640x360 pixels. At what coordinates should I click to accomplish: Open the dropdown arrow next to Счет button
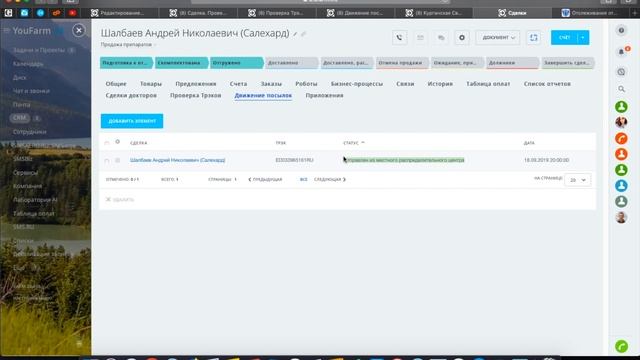(x=583, y=38)
